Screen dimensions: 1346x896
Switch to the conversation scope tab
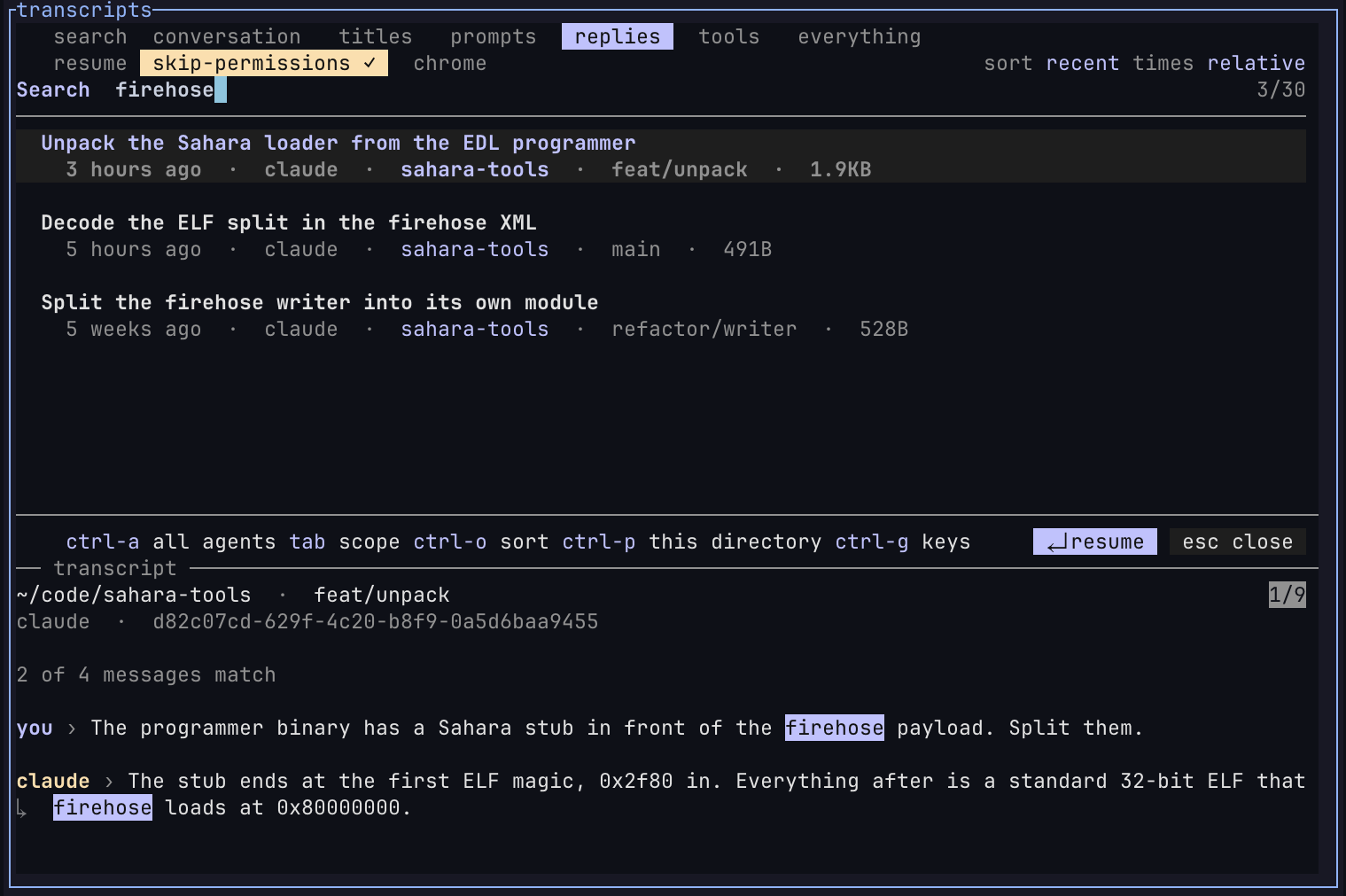227,36
